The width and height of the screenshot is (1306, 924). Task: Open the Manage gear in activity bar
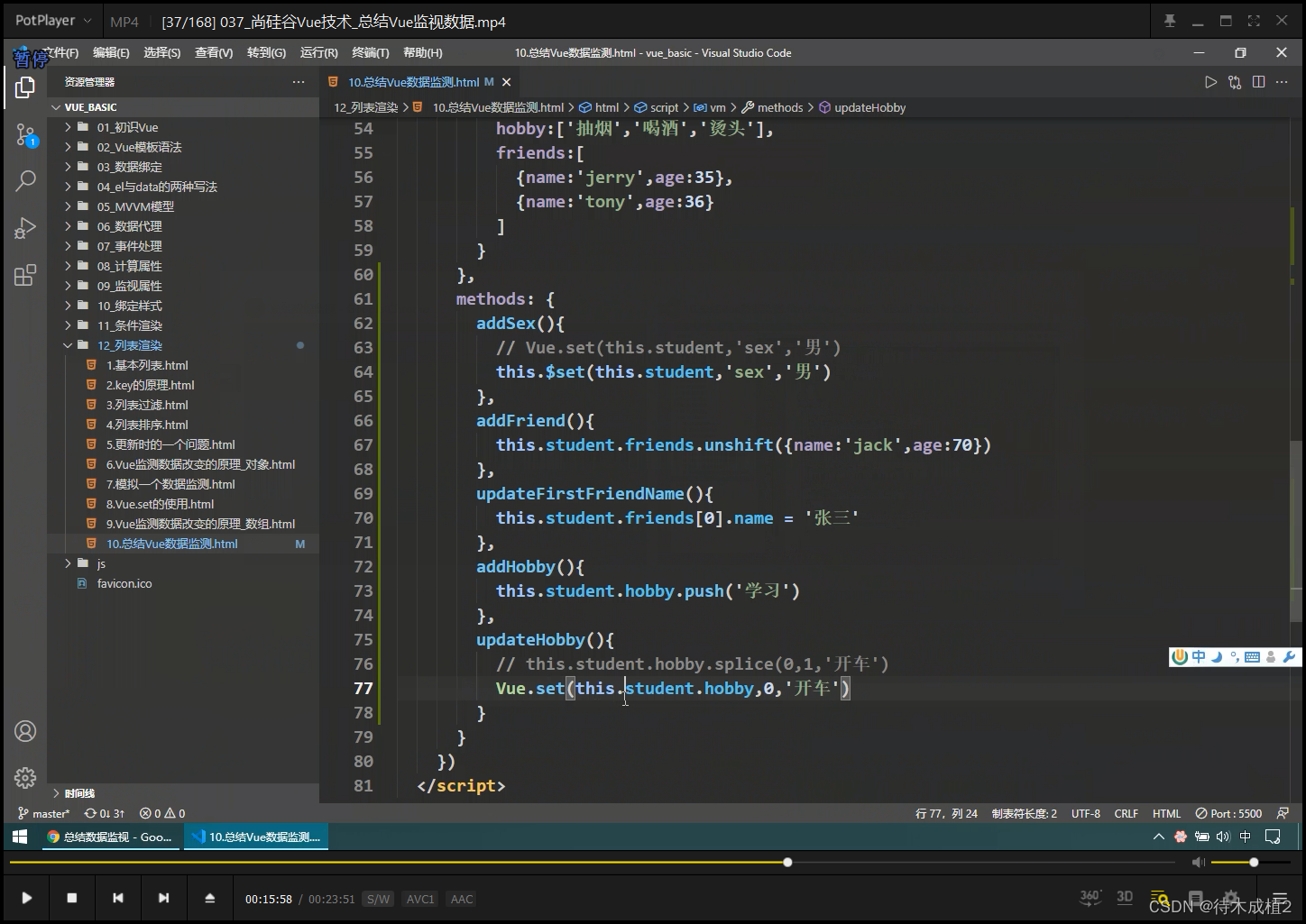(x=25, y=777)
